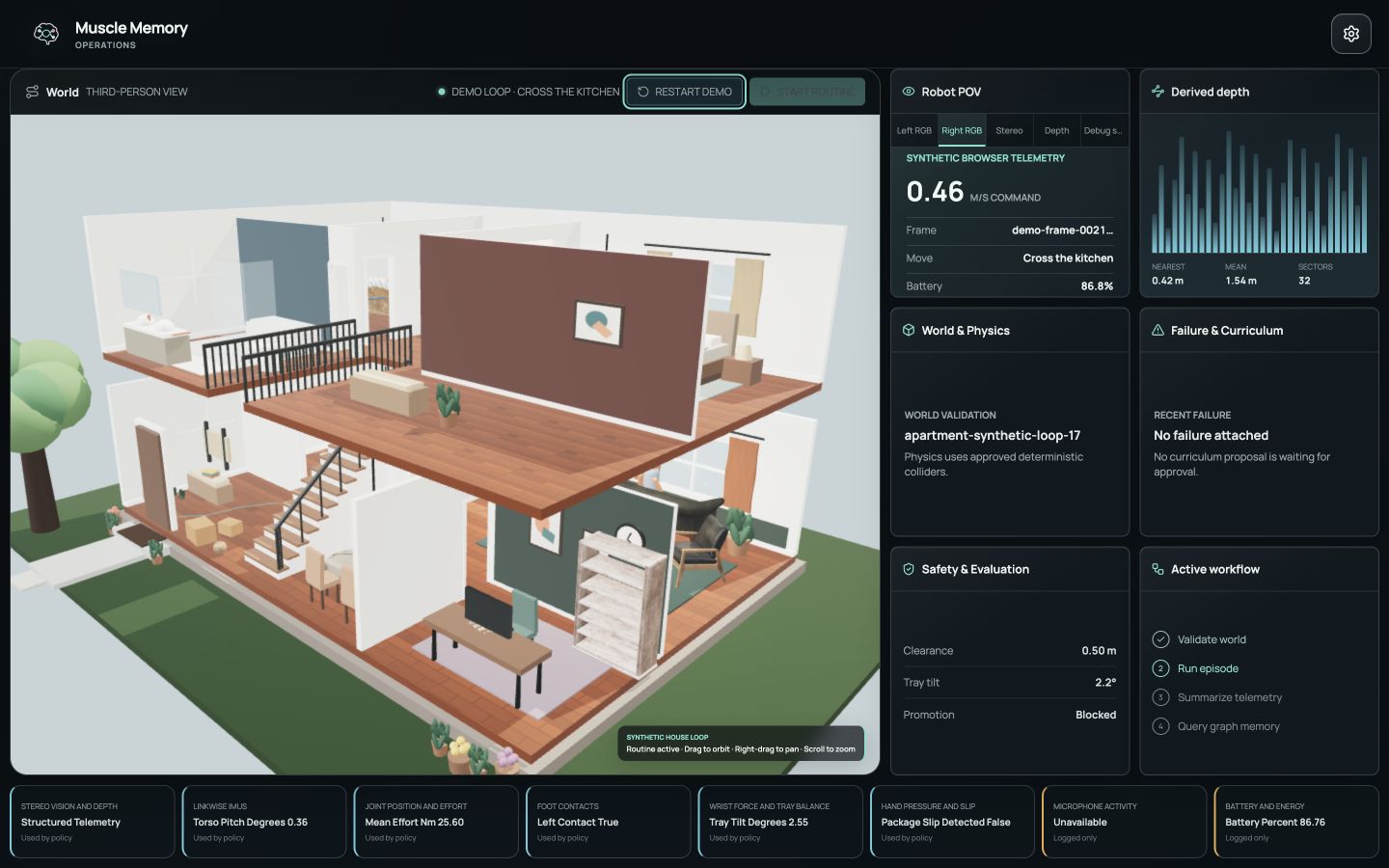The height and width of the screenshot is (868, 1389).
Task: Click the apartment-synthetic-loop-17 world name
Action: 992,436
